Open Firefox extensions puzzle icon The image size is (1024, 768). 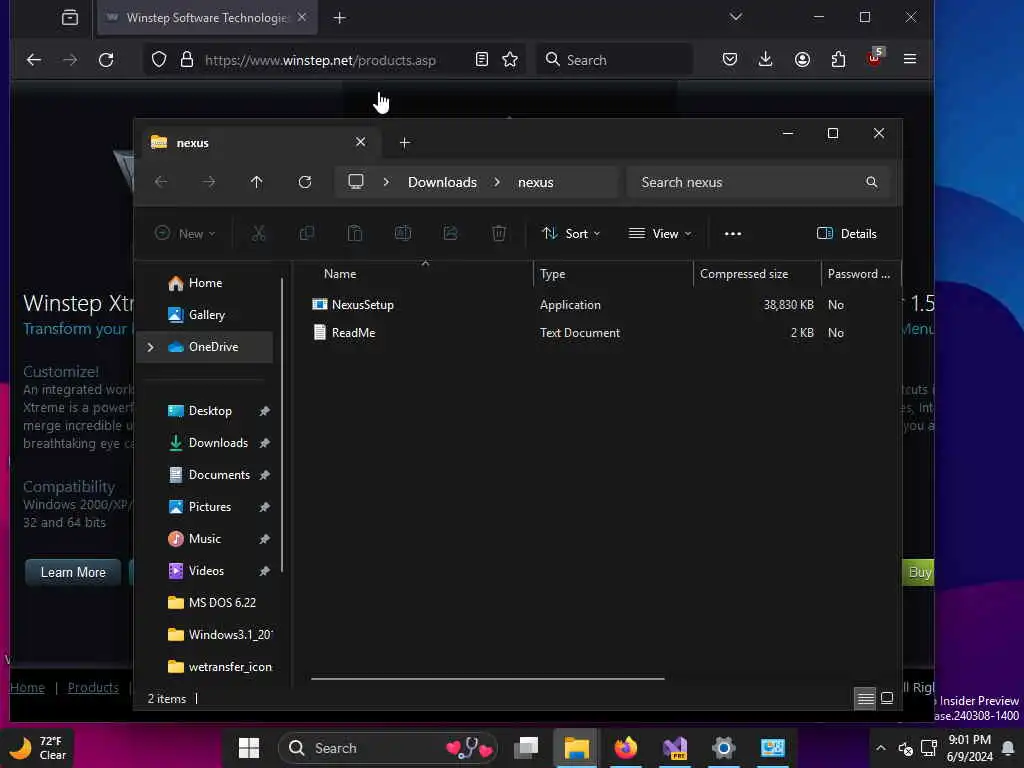pyautogui.click(x=839, y=59)
